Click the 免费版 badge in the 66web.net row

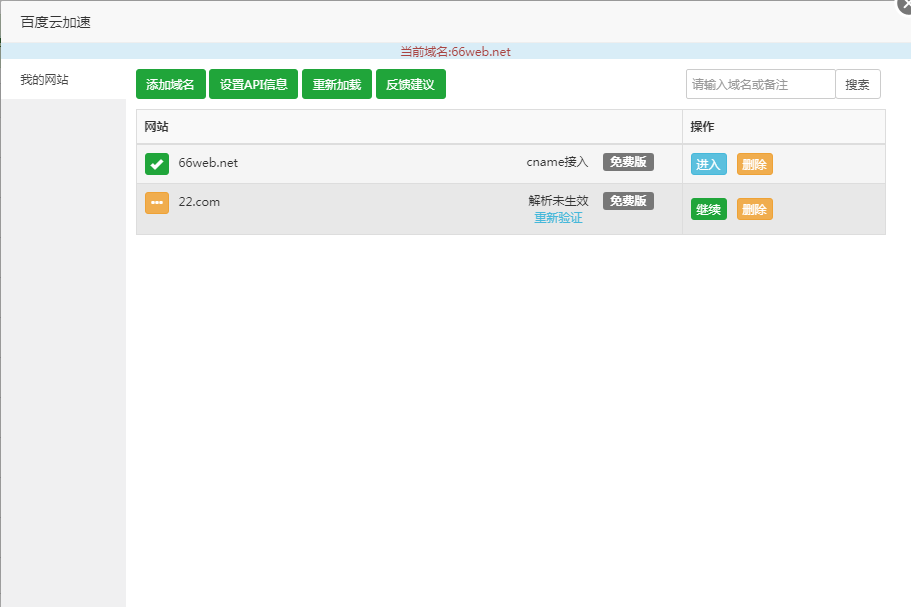[x=628, y=162]
